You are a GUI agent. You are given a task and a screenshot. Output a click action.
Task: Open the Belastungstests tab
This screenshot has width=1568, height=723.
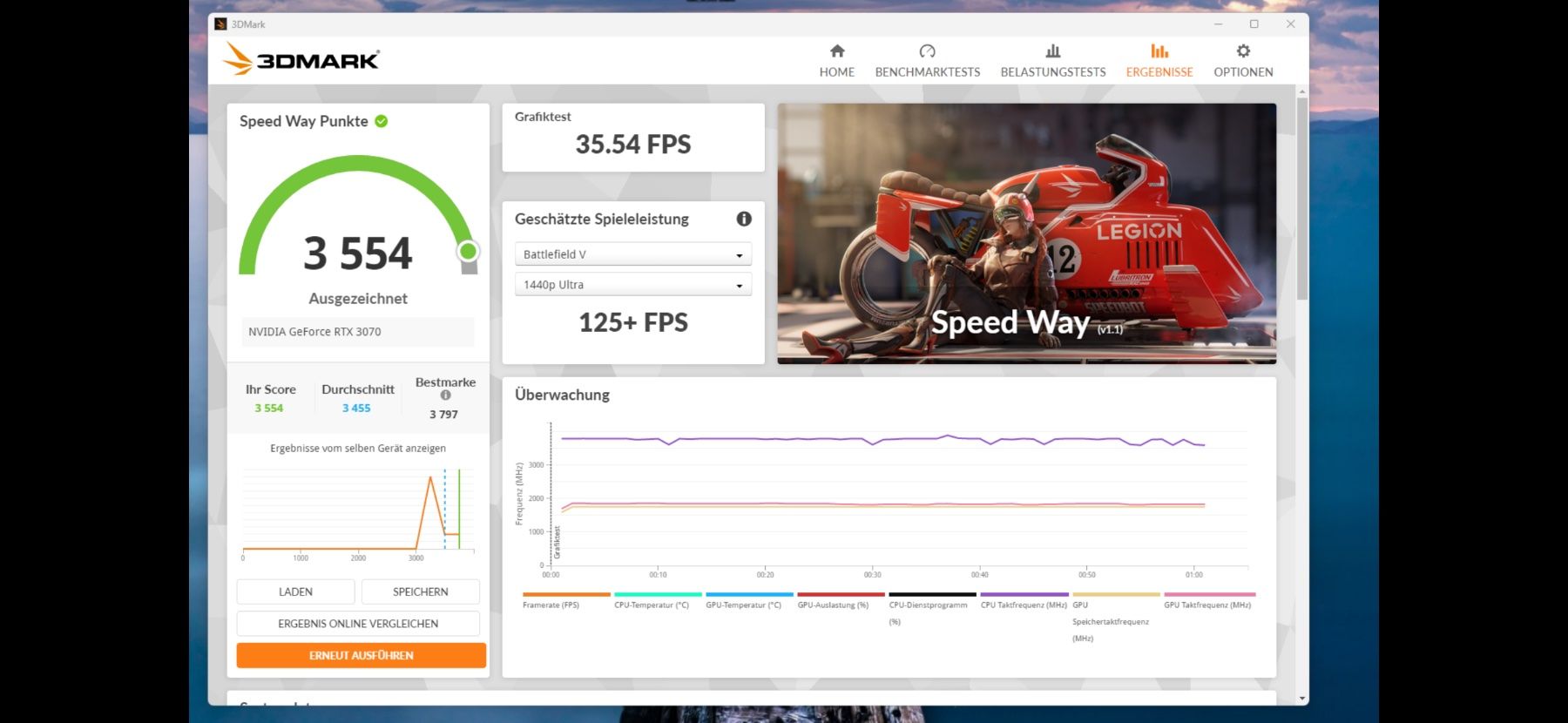(1052, 61)
